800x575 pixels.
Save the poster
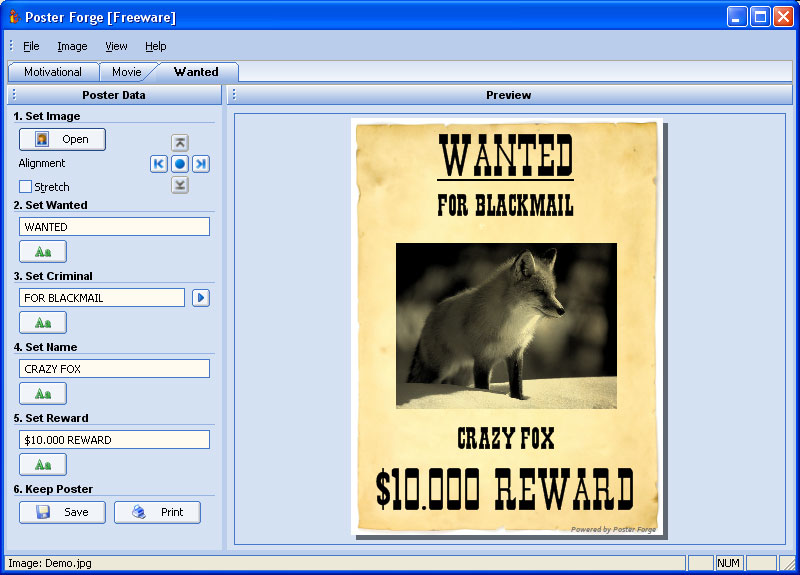(62, 512)
